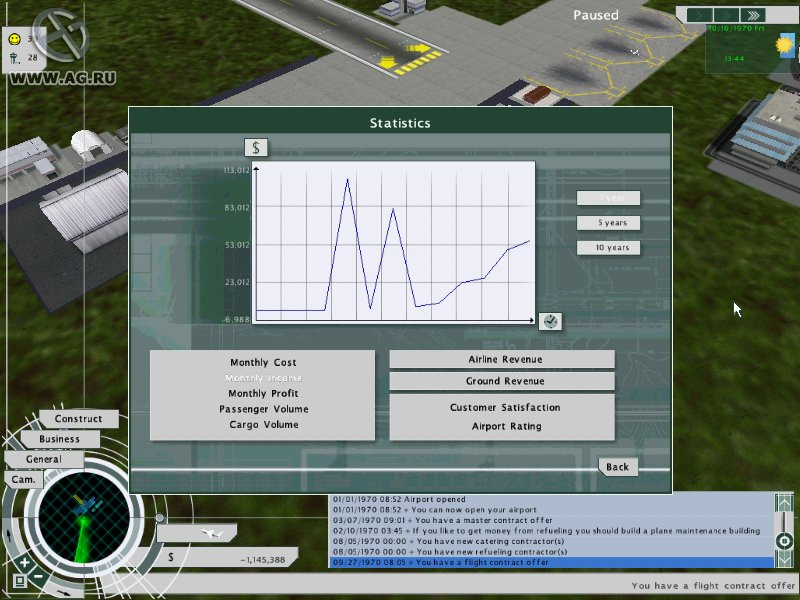Click the small round knob right of minimap
The image size is (800, 600).
click(160, 518)
